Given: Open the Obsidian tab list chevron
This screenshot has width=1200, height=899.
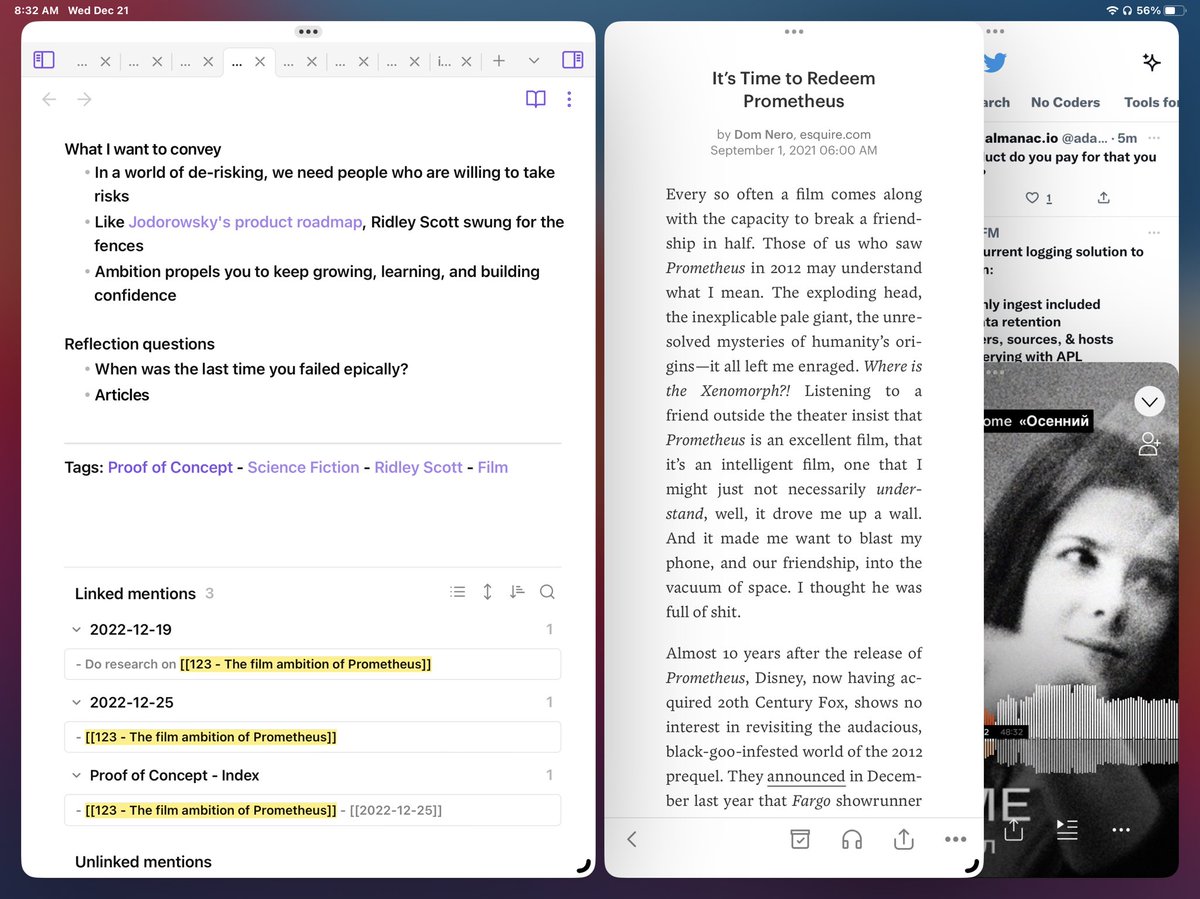Looking at the screenshot, I should 534,61.
